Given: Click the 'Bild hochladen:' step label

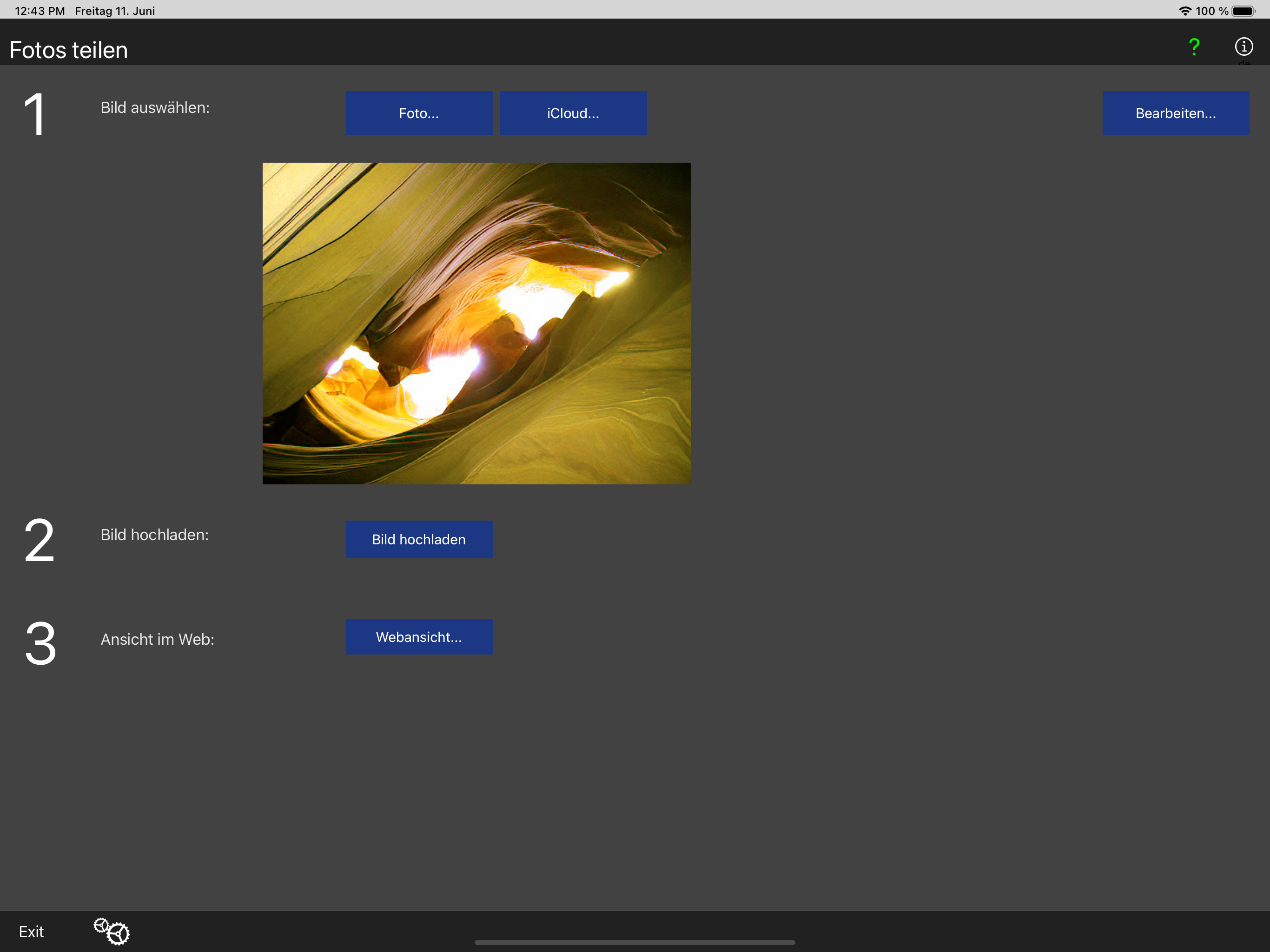Looking at the screenshot, I should [x=154, y=535].
